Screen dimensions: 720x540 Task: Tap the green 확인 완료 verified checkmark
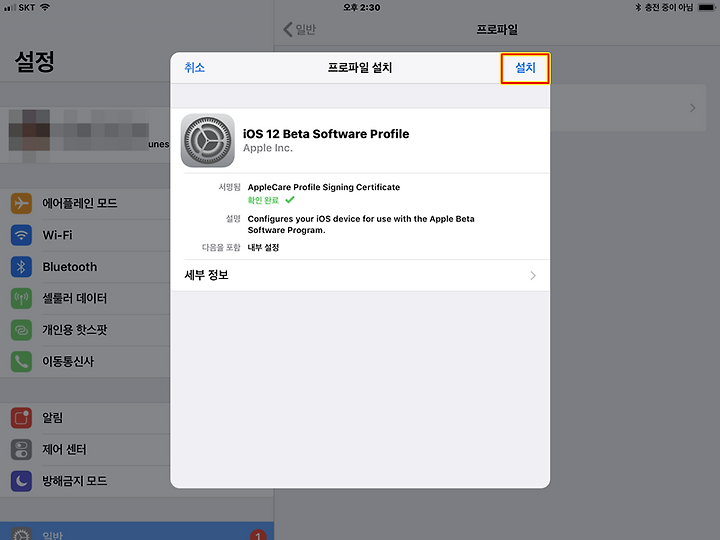click(x=290, y=200)
